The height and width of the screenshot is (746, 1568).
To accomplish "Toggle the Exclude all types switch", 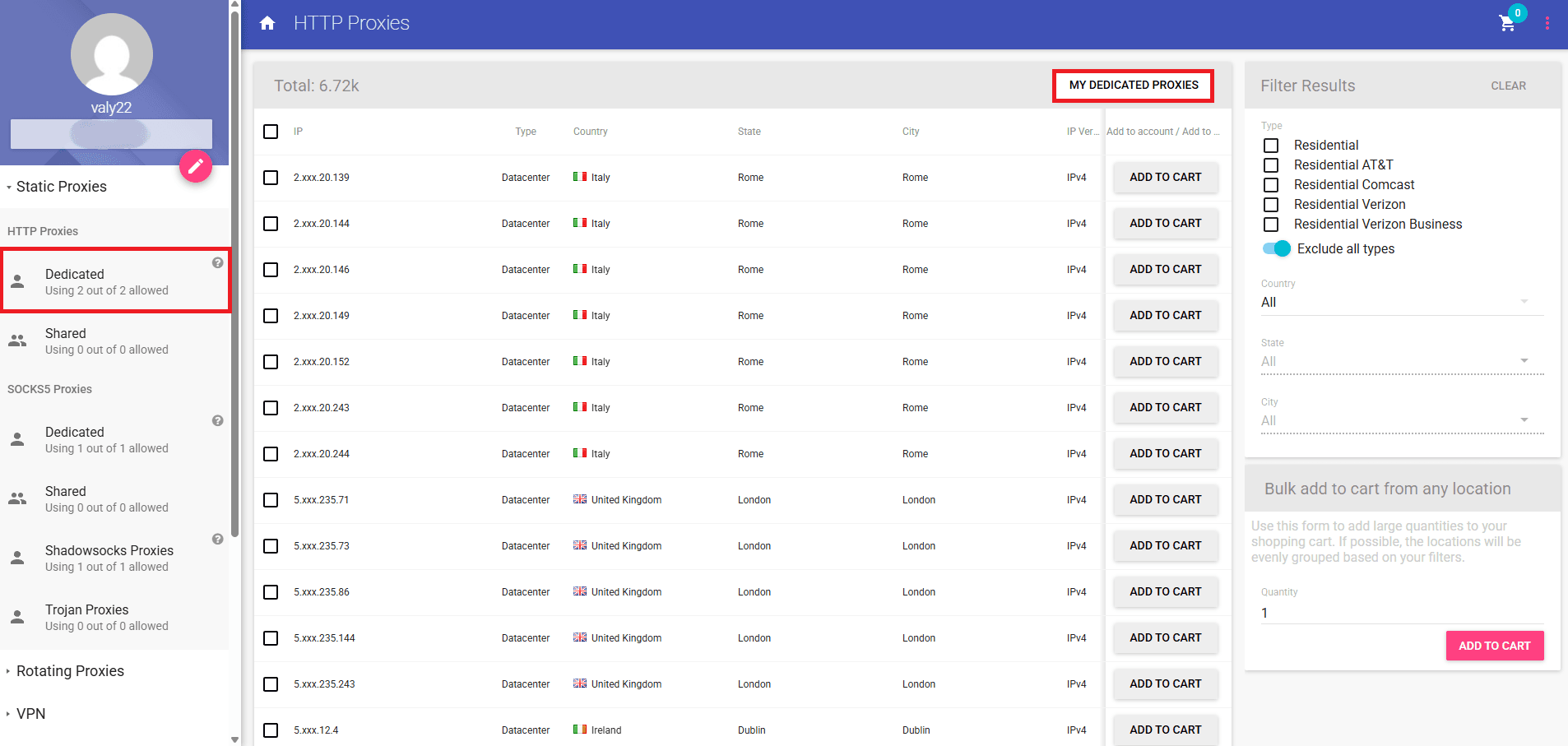I will pyautogui.click(x=1277, y=248).
